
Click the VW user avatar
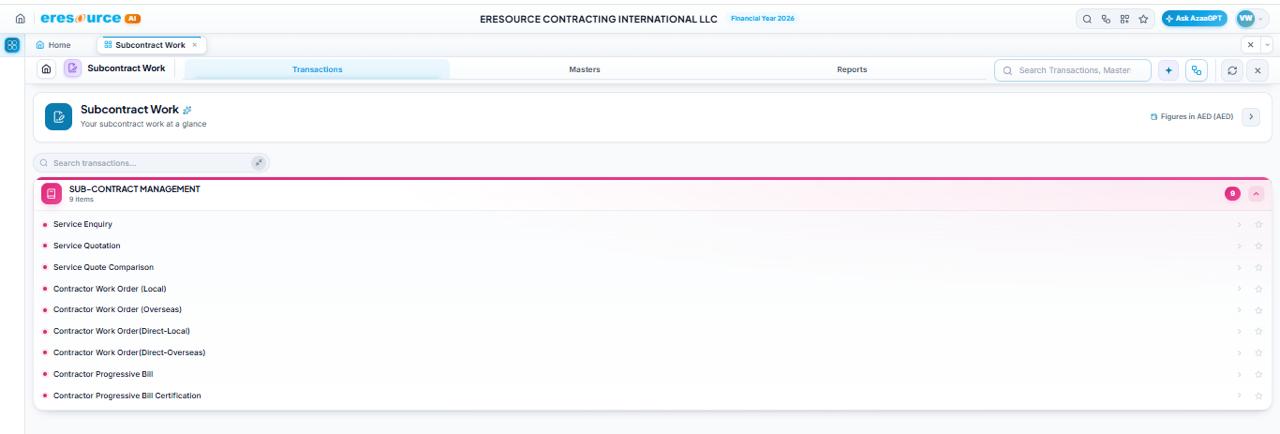pos(1245,21)
